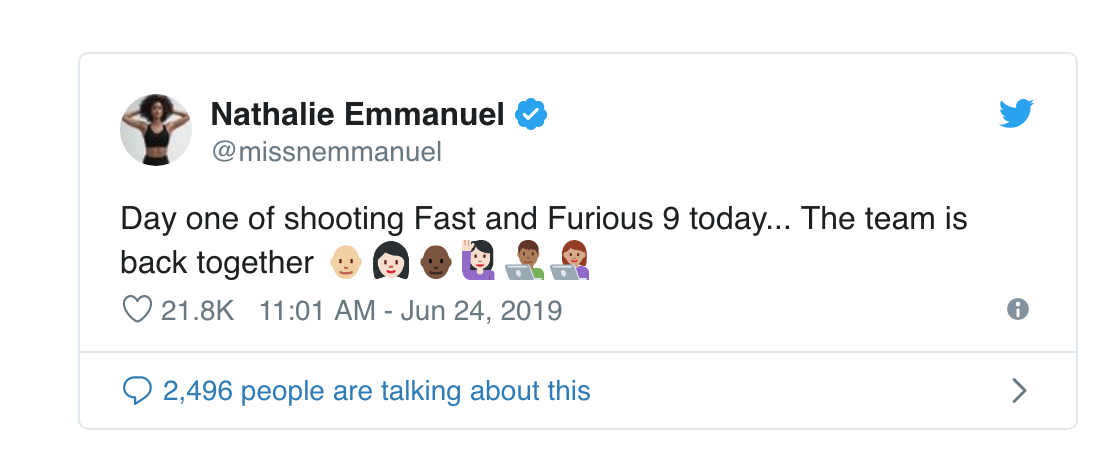Visit the @missnemmanuel handle

click(x=326, y=152)
